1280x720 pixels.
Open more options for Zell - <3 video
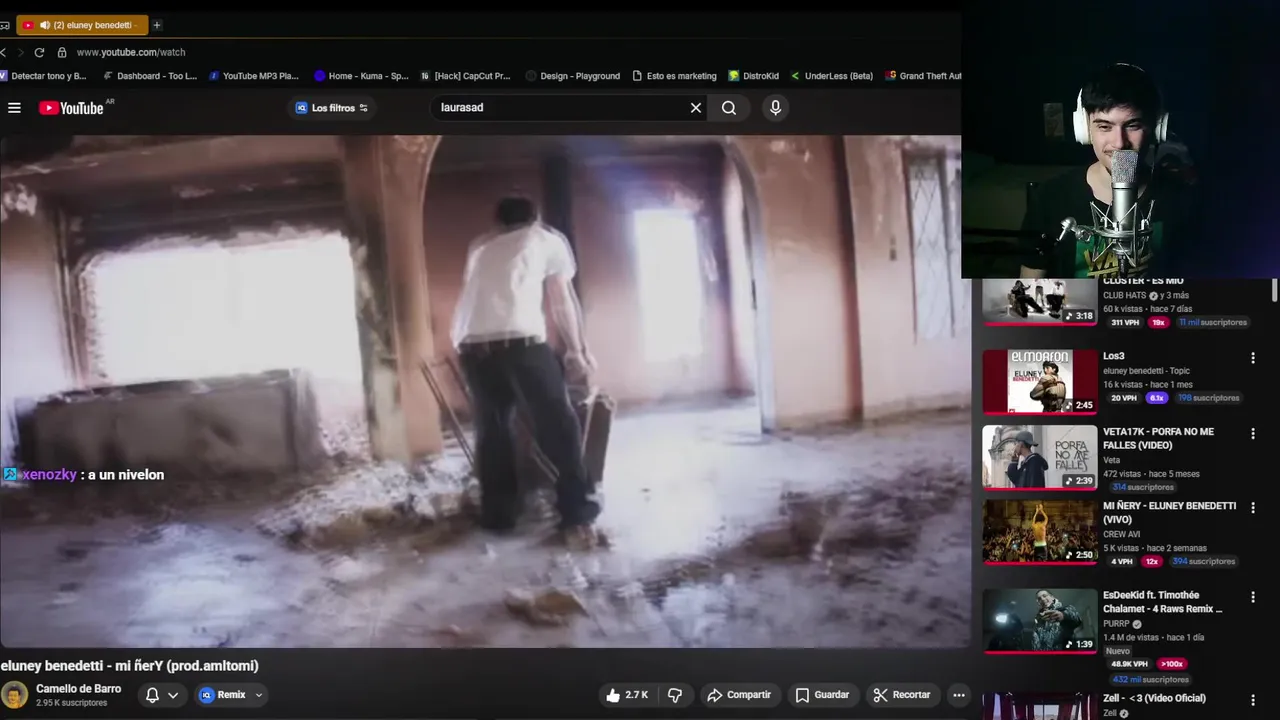click(x=1252, y=700)
